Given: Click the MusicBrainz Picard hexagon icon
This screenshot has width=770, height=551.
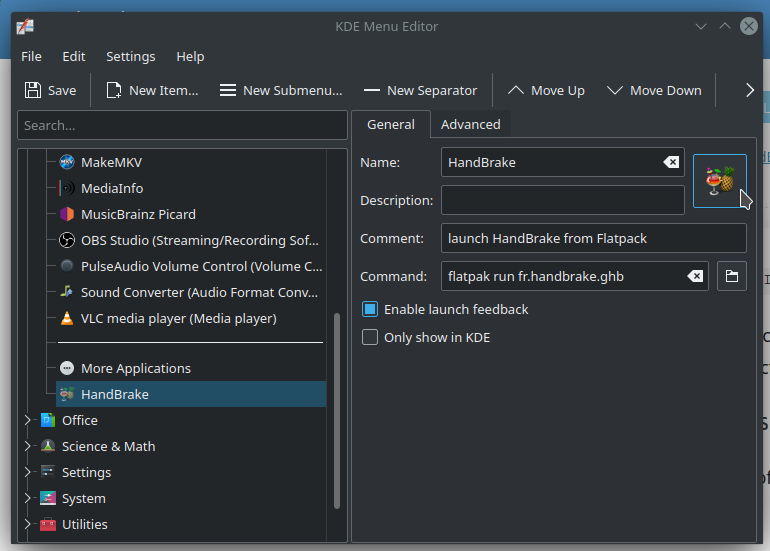Looking at the screenshot, I should 67,214.
